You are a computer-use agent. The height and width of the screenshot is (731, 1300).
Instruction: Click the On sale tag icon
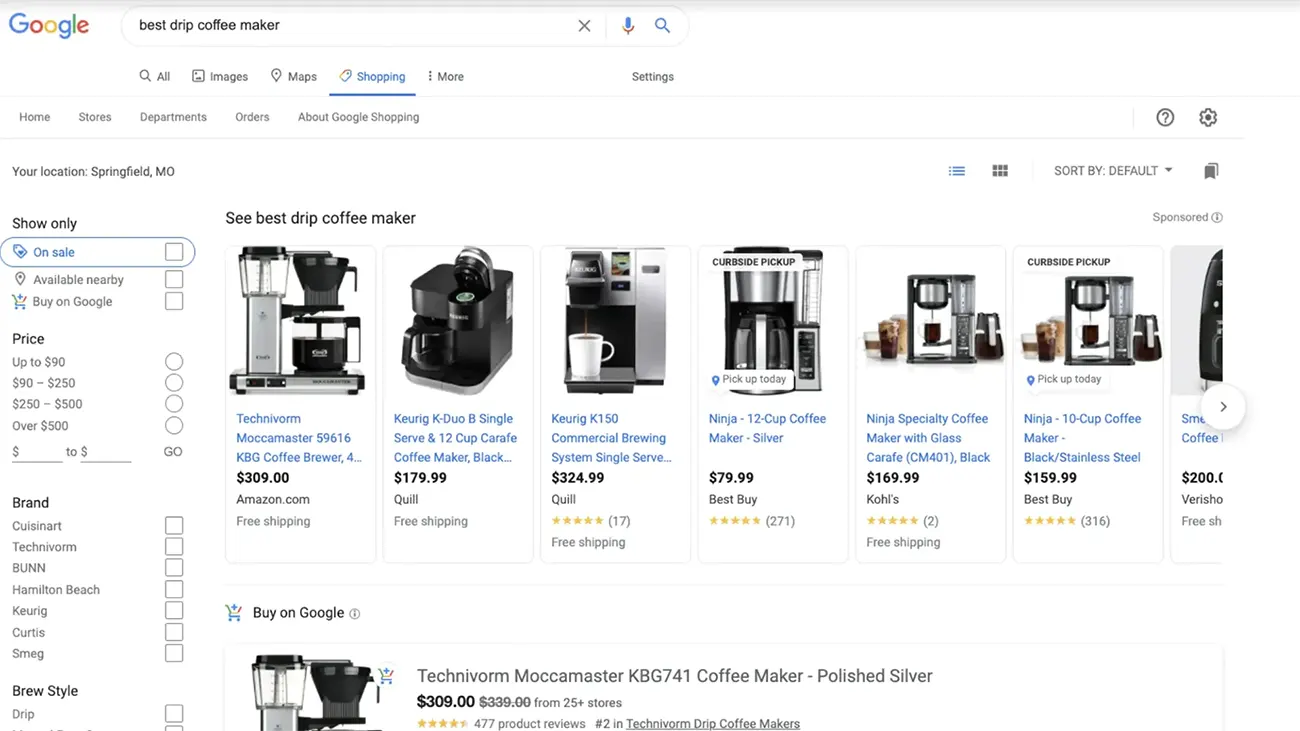[x=20, y=252]
